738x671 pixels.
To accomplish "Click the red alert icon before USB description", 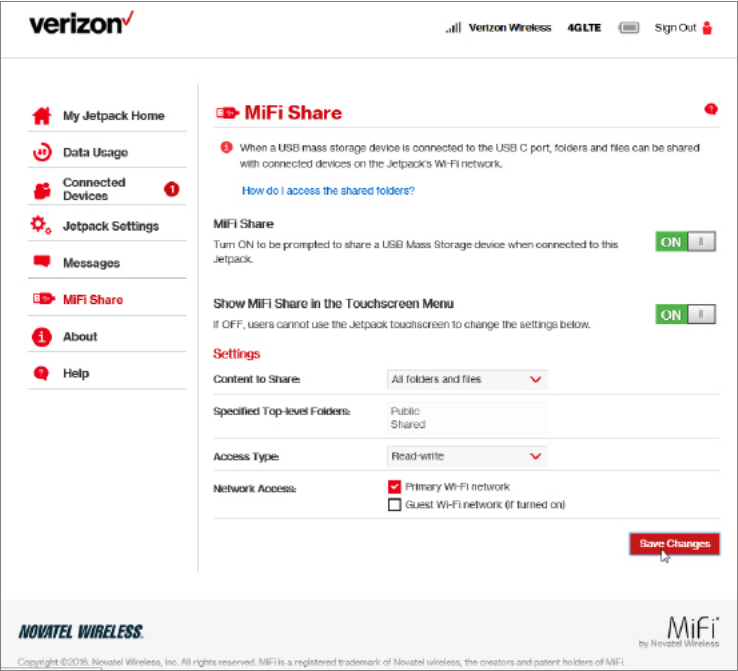I will pos(226,147).
